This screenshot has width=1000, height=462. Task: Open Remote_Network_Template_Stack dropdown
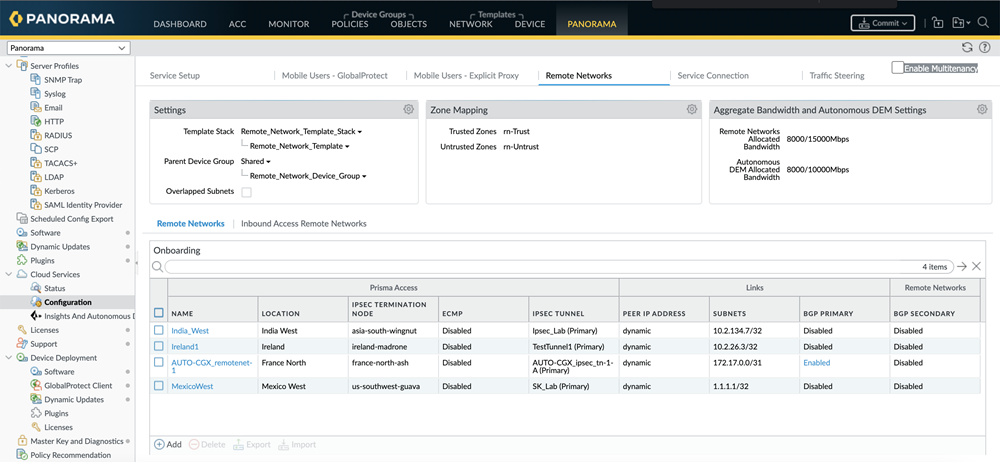301,132
